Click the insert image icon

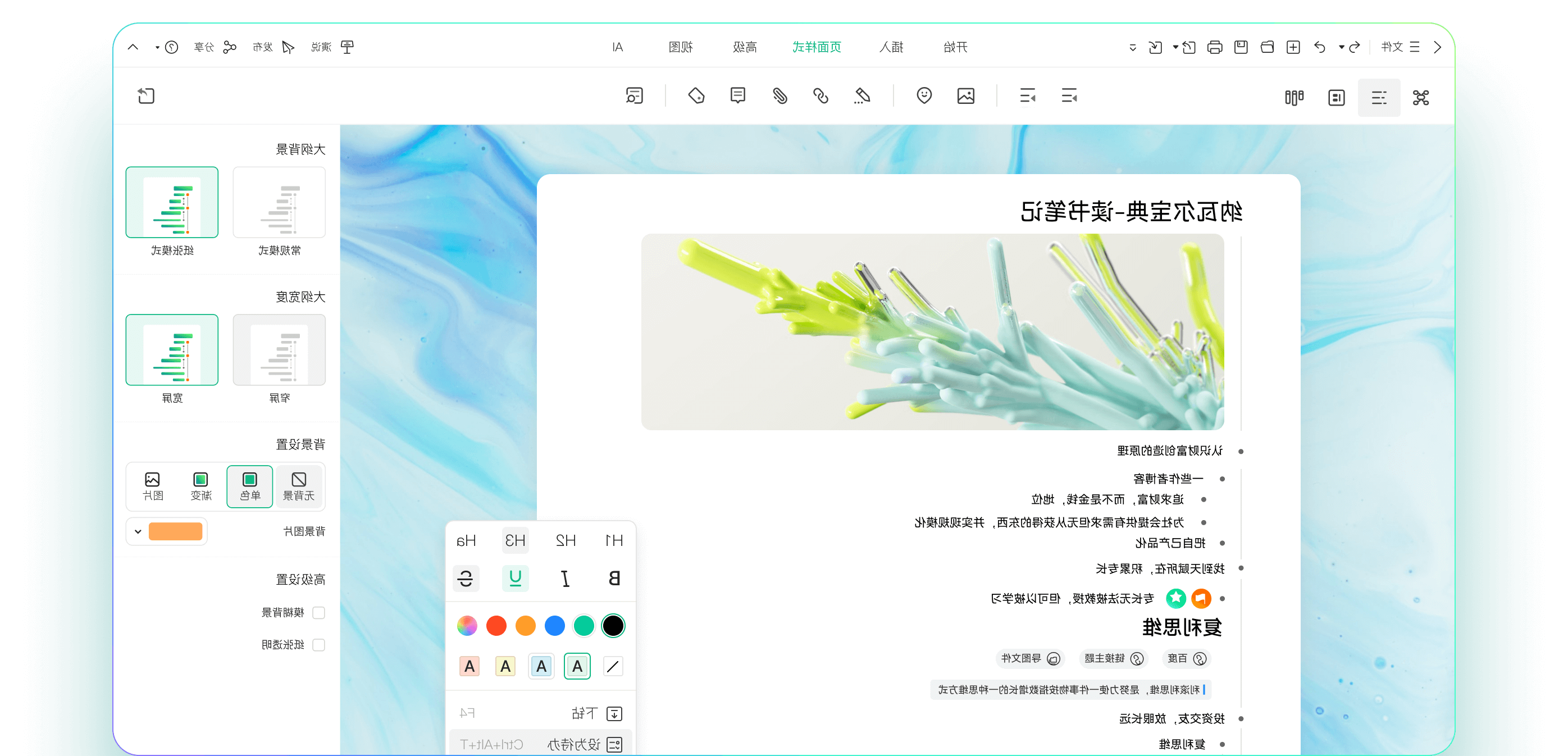pos(966,96)
